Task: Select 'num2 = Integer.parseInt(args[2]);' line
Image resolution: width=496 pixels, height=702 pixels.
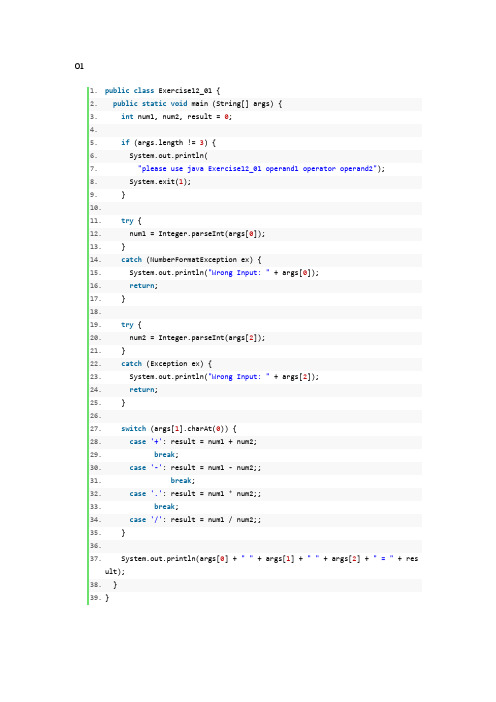Action: click(197, 338)
